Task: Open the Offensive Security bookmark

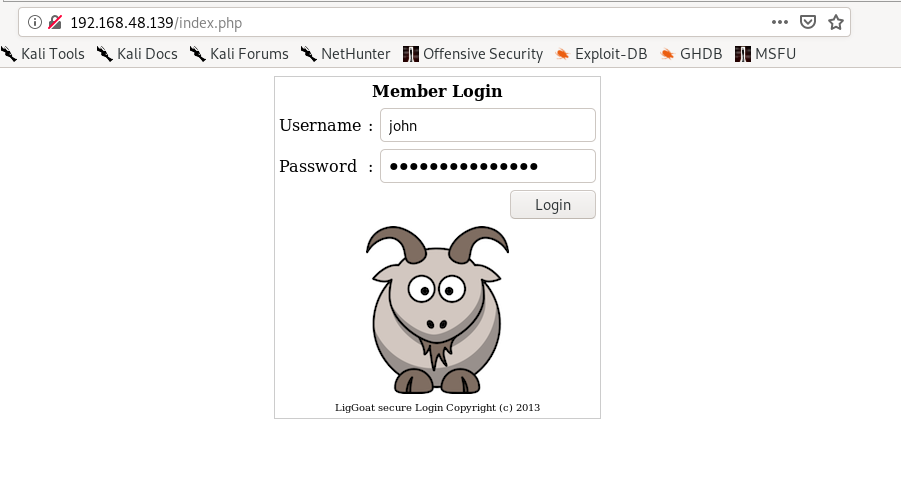Action: click(x=473, y=54)
